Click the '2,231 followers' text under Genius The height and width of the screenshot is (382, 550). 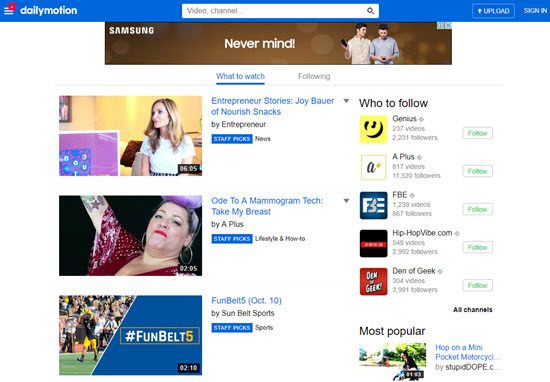click(x=415, y=138)
